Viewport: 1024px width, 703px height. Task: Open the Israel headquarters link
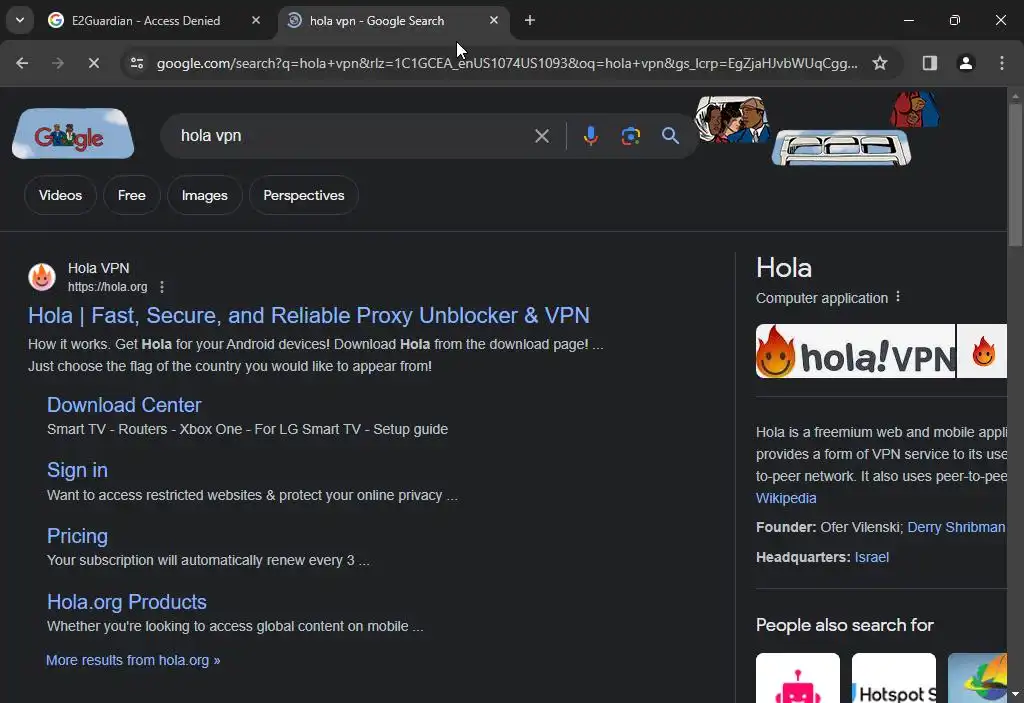coord(871,557)
